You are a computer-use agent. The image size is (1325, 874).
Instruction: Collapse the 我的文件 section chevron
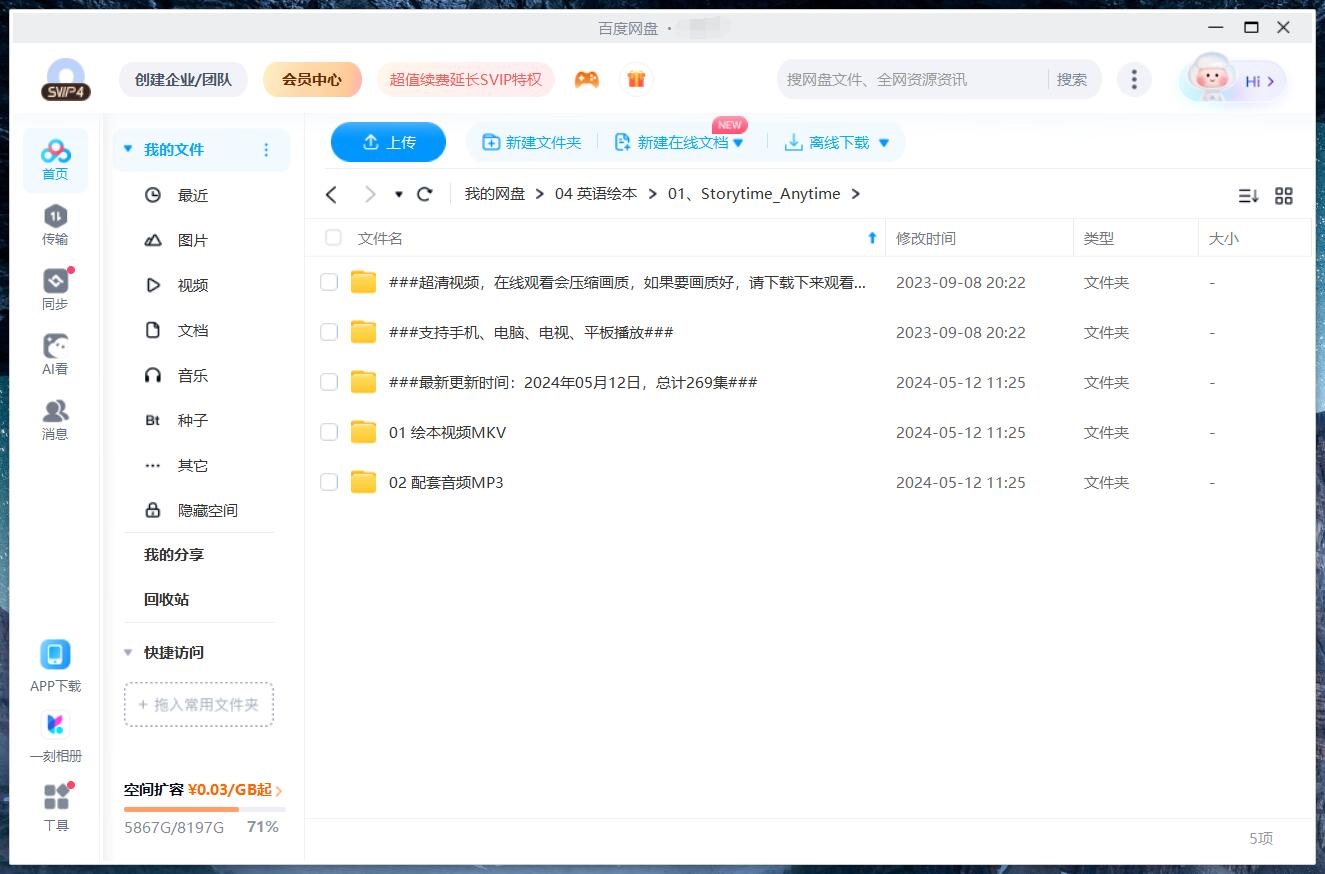click(127, 148)
